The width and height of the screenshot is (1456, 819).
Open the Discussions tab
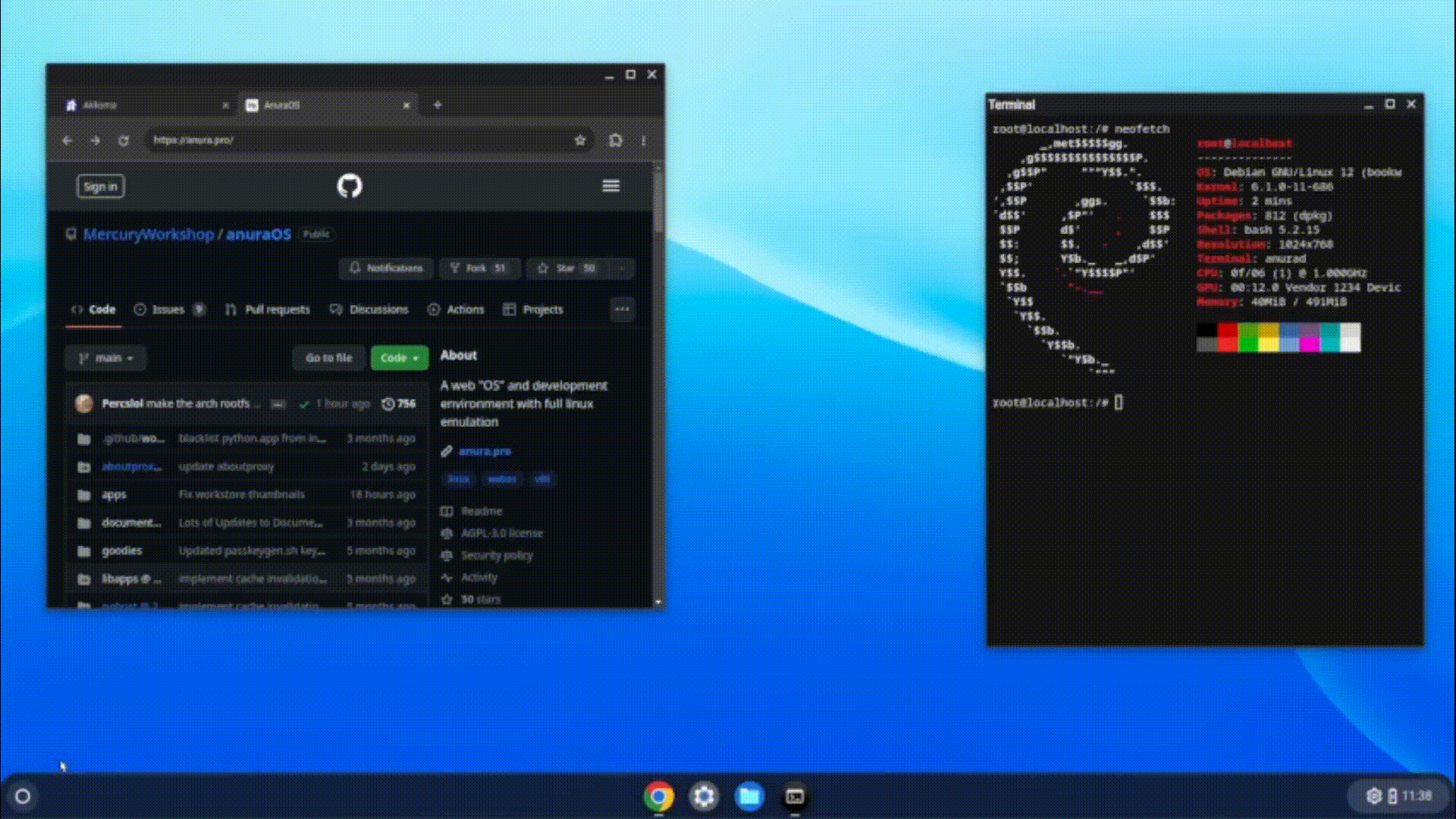tap(369, 309)
